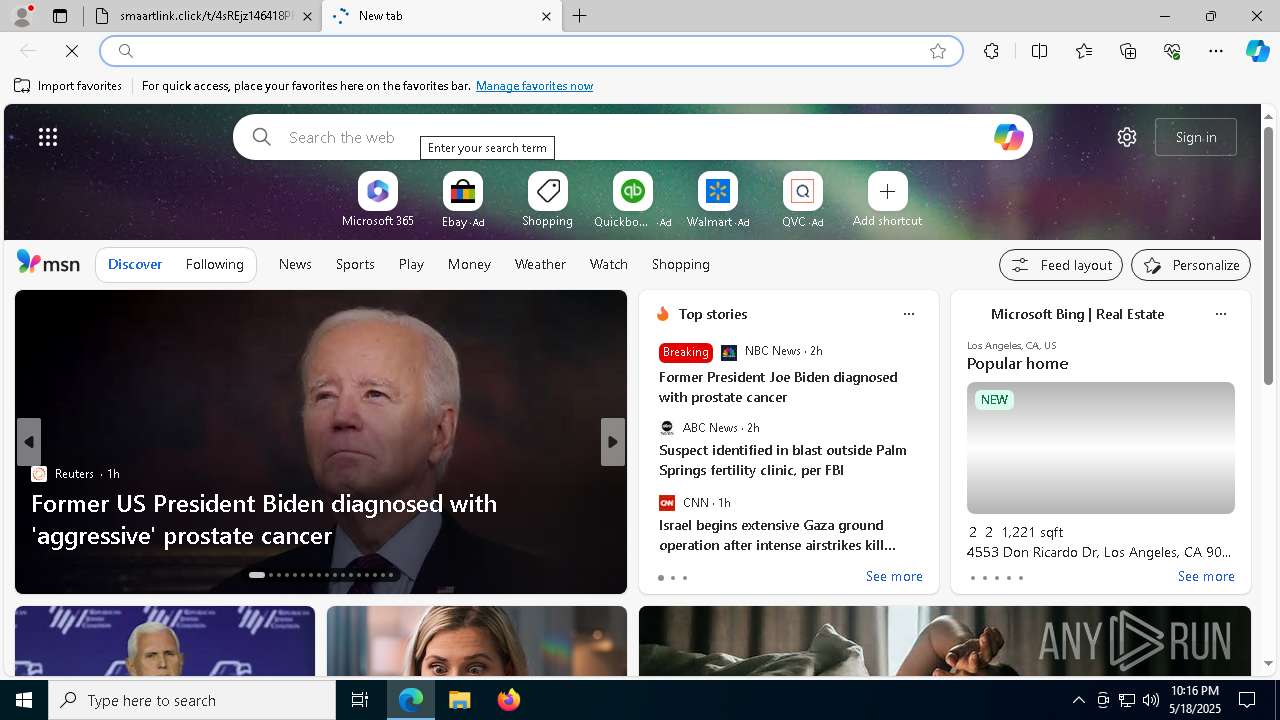Open the Weather menu item

tap(540, 264)
